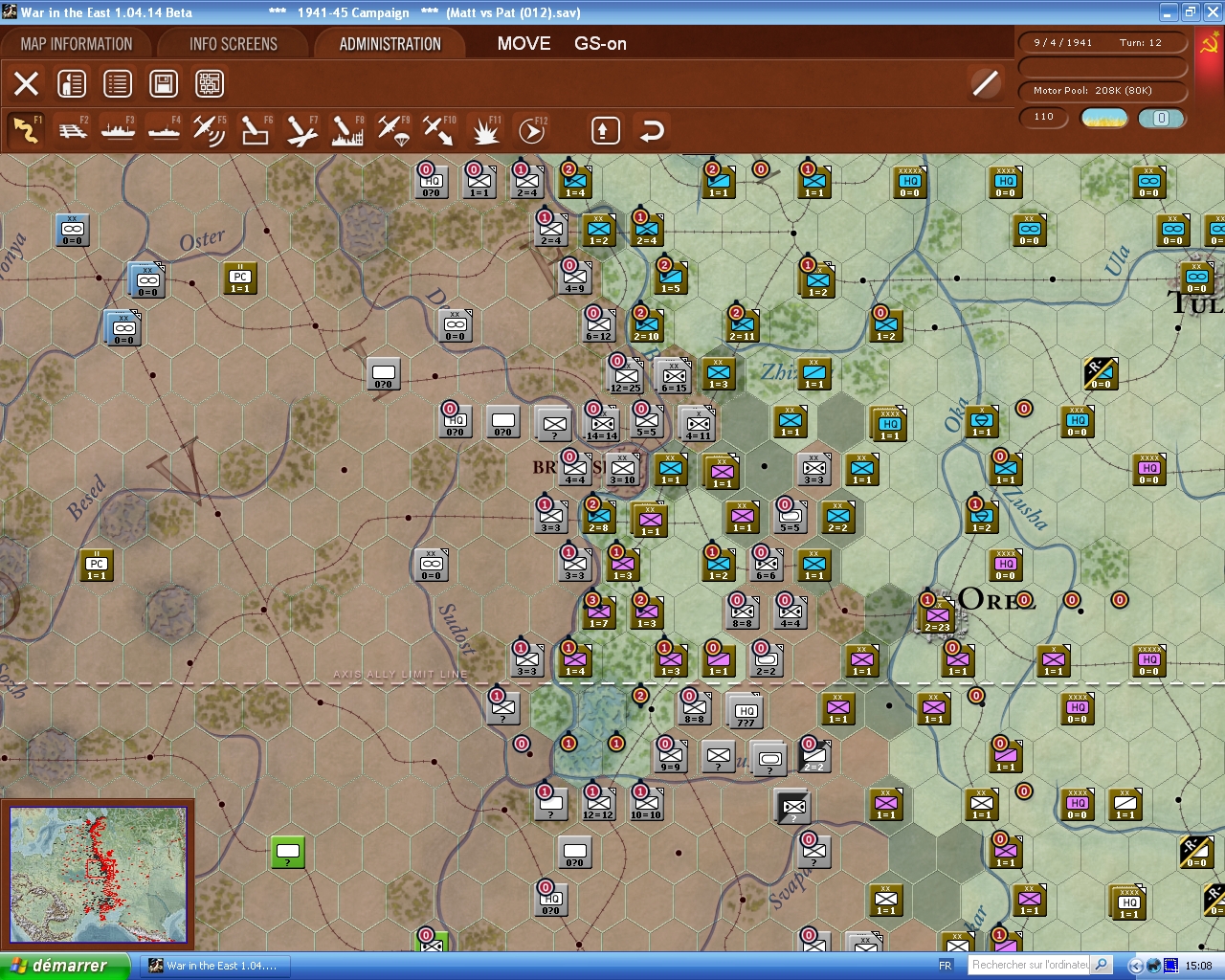Switch to F3 naval transport mode
The height and width of the screenshot is (980, 1225).
pyautogui.click(x=119, y=130)
